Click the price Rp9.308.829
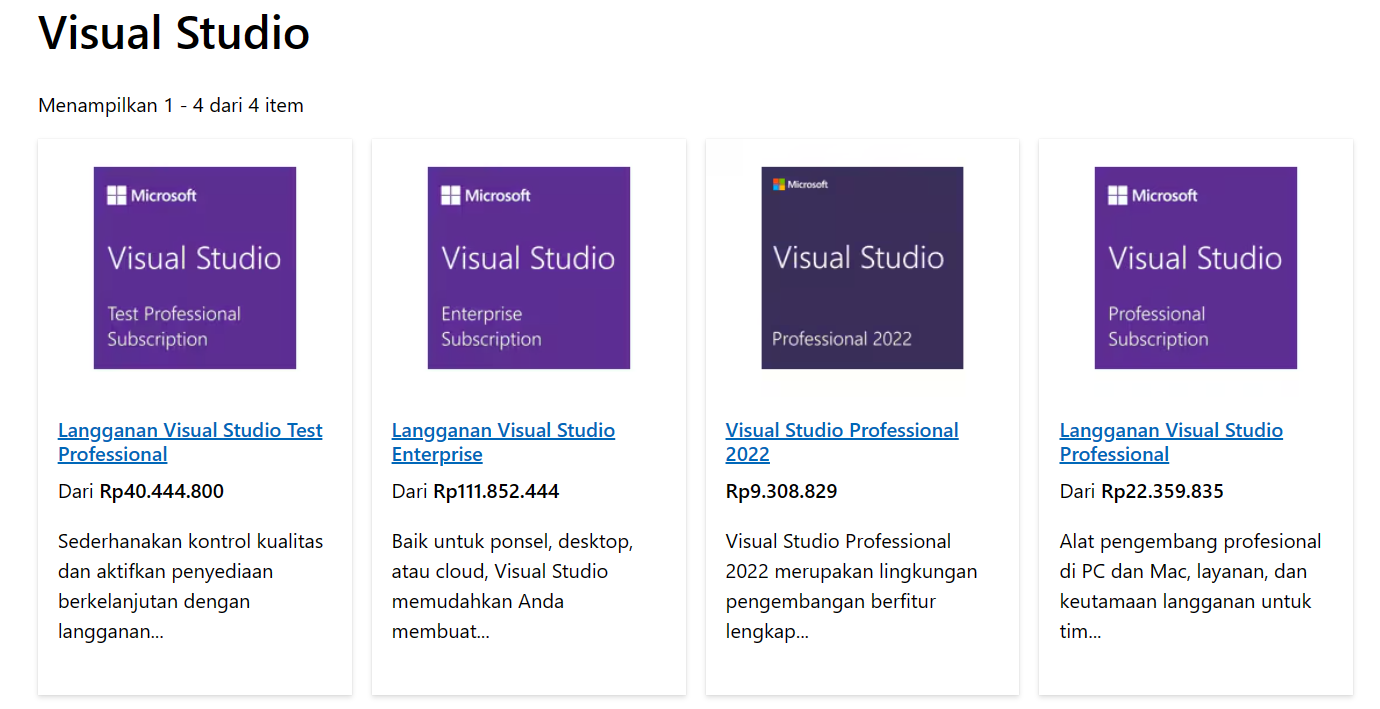Screen dimensions: 1380x709 tap(782, 491)
